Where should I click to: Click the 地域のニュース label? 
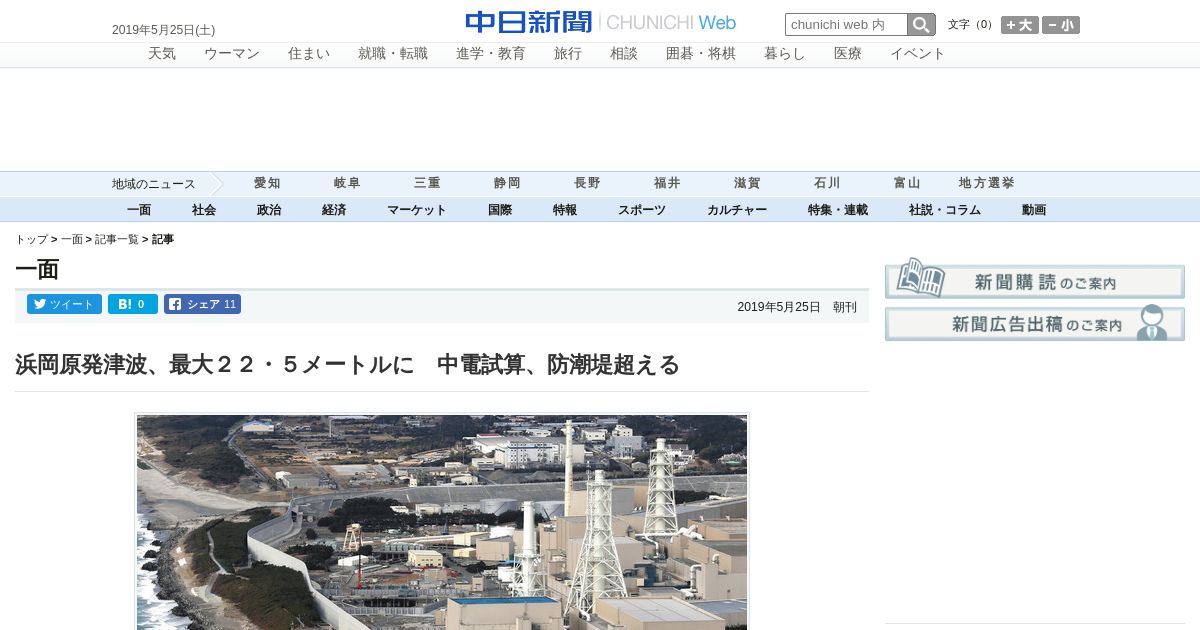click(x=154, y=184)
